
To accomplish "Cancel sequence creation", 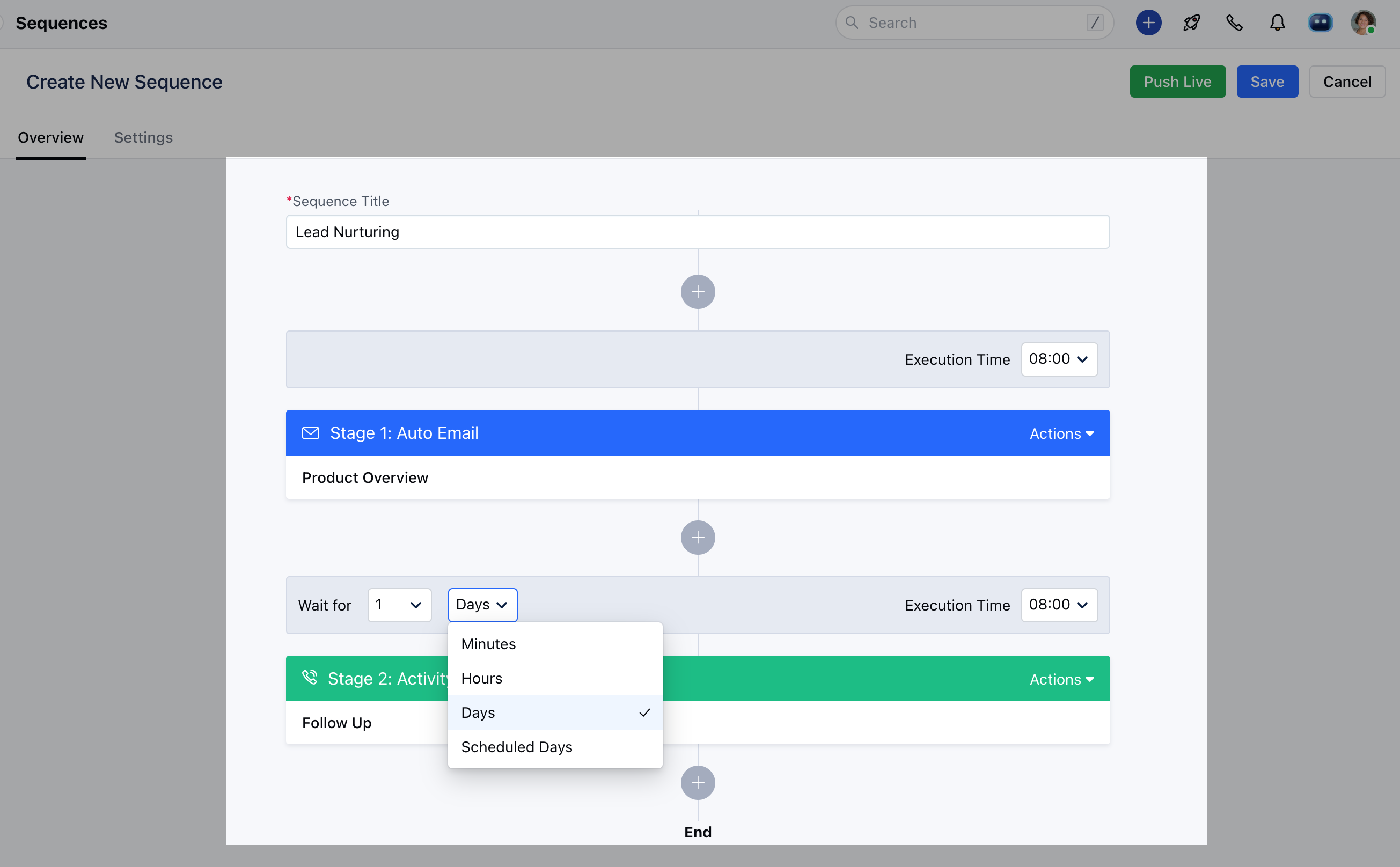I will point(1347,82).
